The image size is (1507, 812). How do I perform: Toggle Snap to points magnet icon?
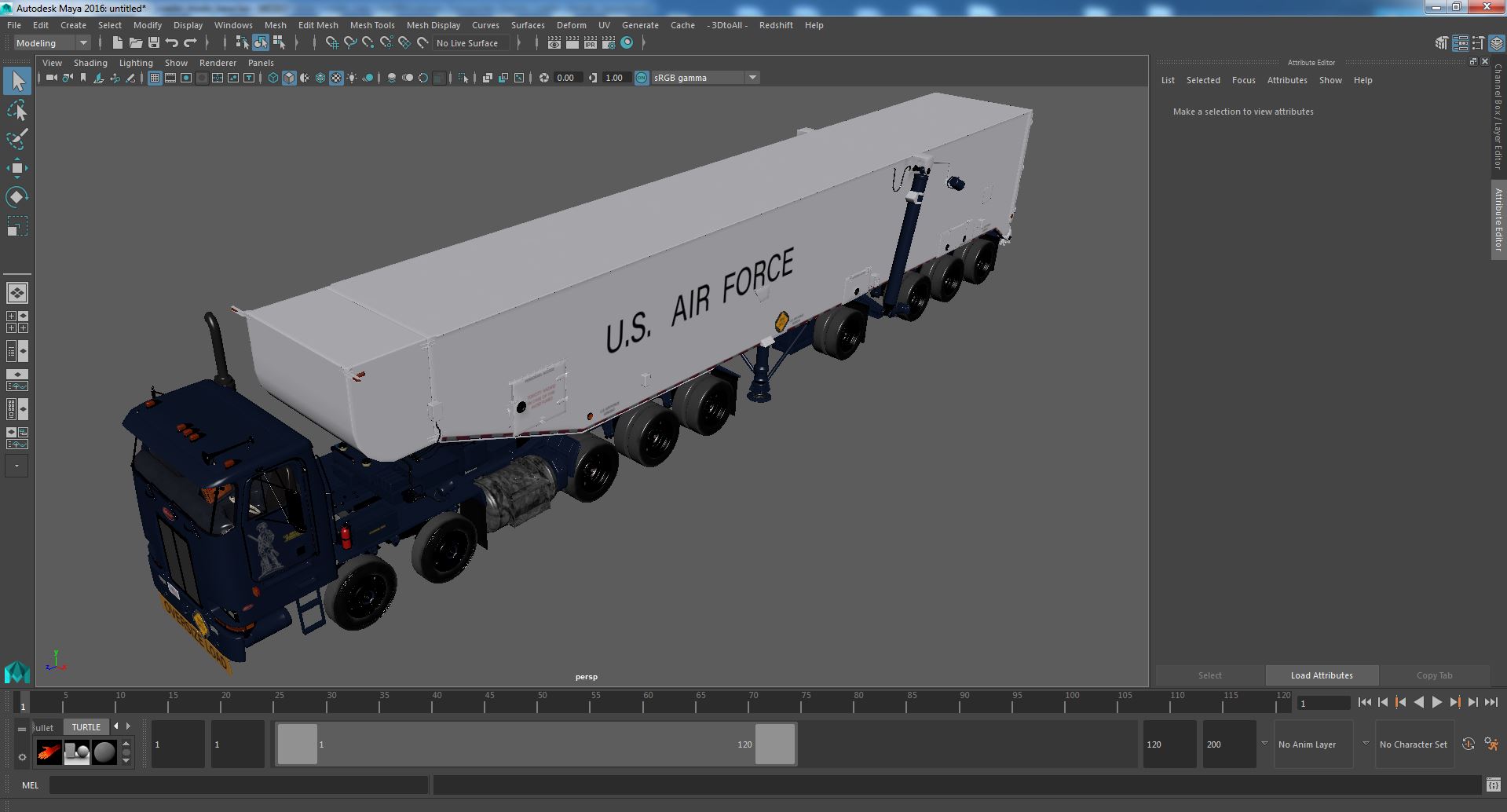(368, 43)
